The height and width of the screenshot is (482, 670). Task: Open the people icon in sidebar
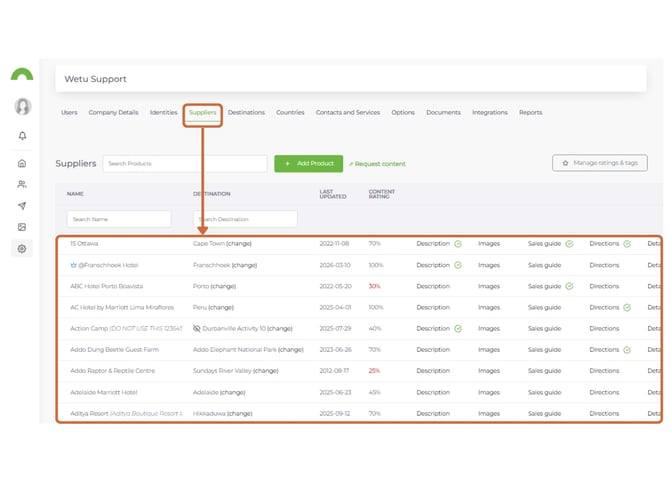[22, 184]
